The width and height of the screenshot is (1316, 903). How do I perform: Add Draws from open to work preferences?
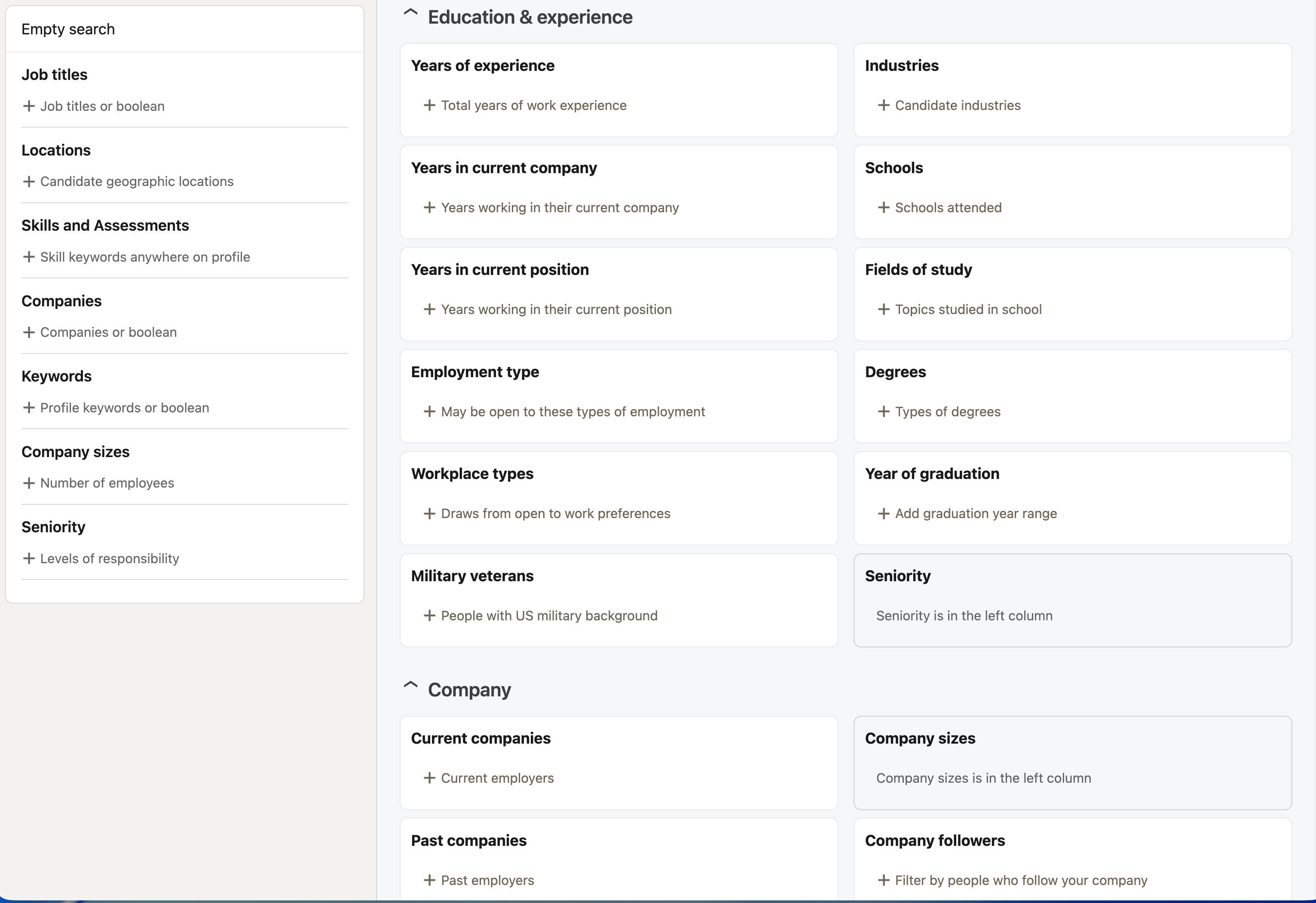(x=555, y=513)
